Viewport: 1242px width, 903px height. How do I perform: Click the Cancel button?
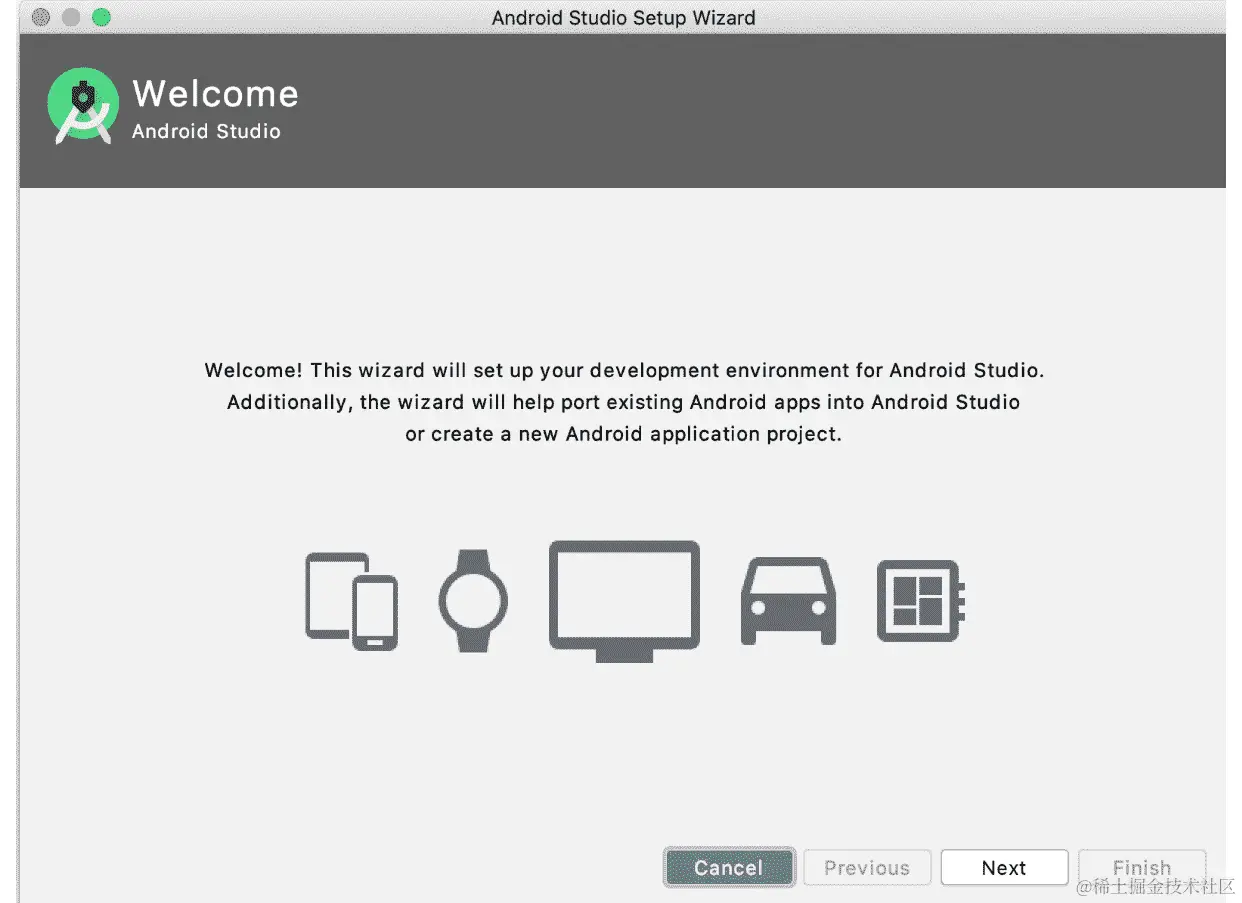(x=729, y=868)
